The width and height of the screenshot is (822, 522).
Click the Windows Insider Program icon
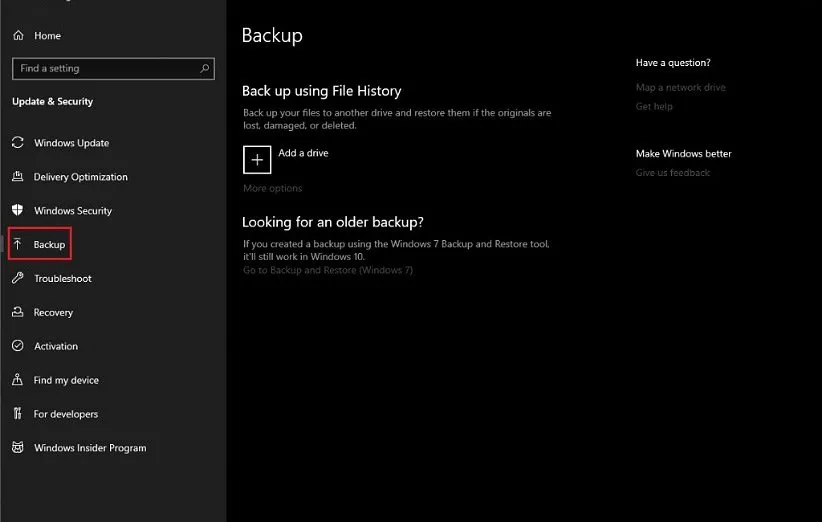(x=18, y=448)
